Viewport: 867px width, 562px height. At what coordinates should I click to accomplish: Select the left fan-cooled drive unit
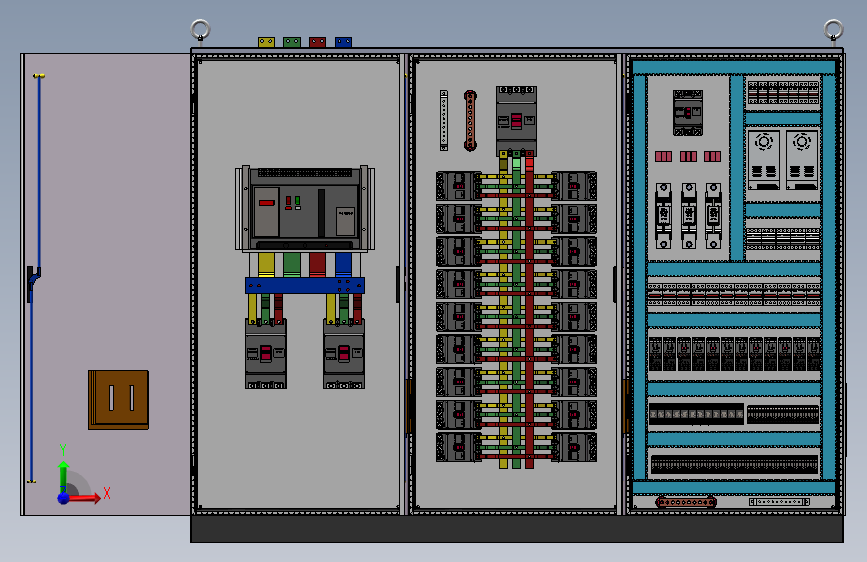764,160
